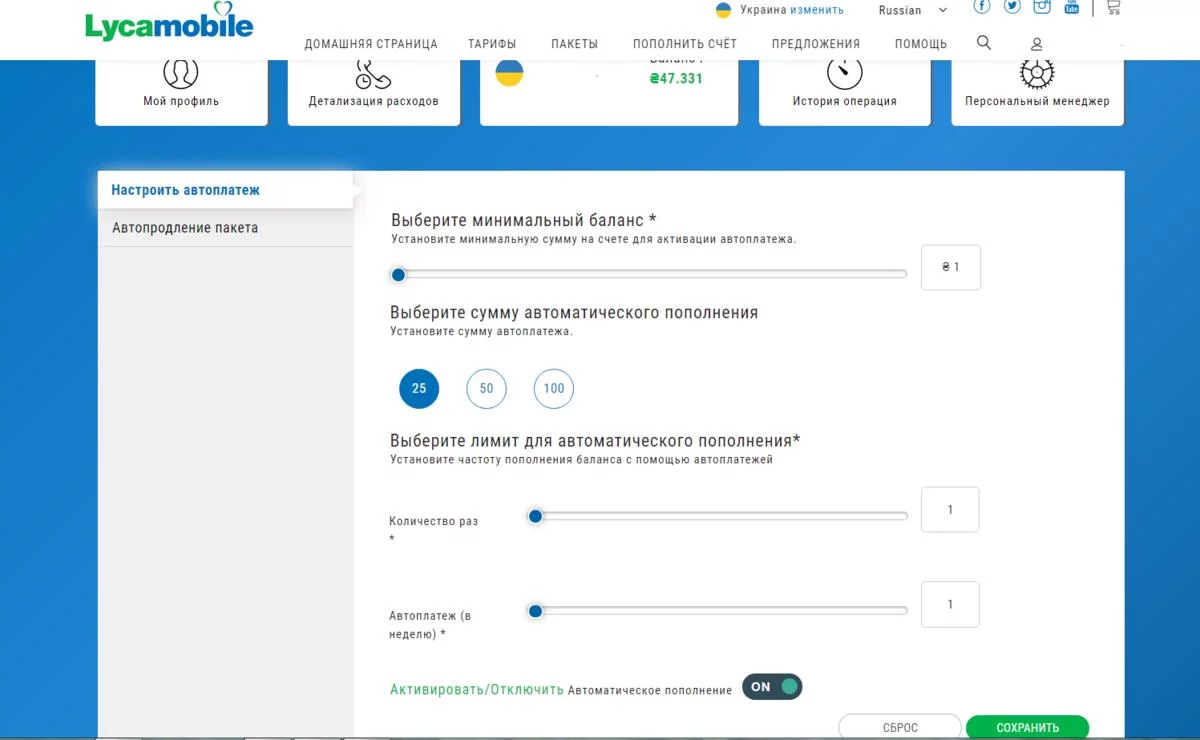Open the YouTube social icon

[1072, 7]
